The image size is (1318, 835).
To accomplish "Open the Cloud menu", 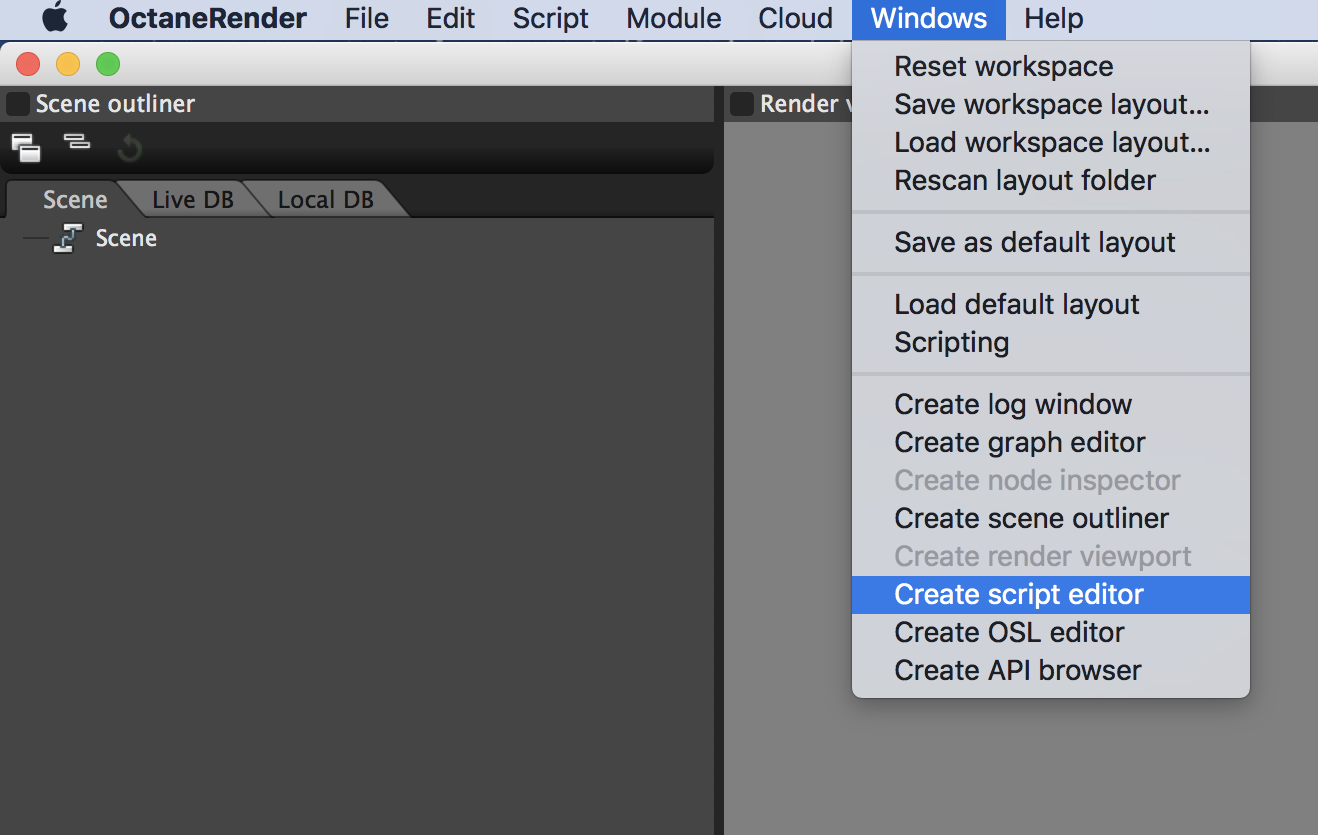I will tap(795, 18).
